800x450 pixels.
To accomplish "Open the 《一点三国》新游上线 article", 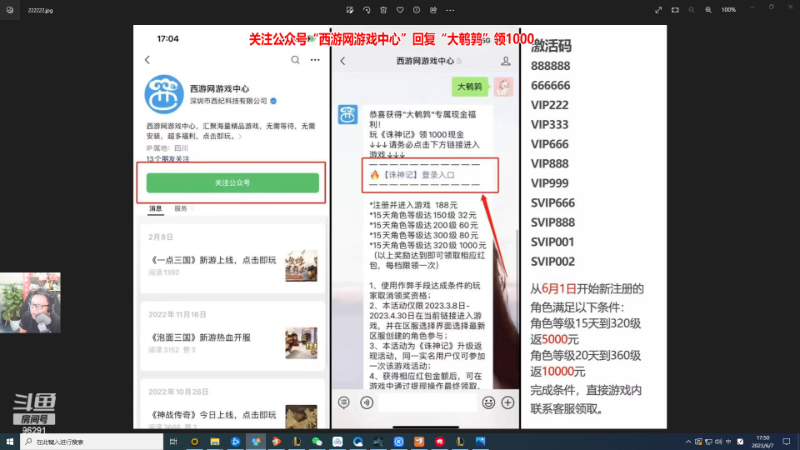I will click(x=233, y=259).
